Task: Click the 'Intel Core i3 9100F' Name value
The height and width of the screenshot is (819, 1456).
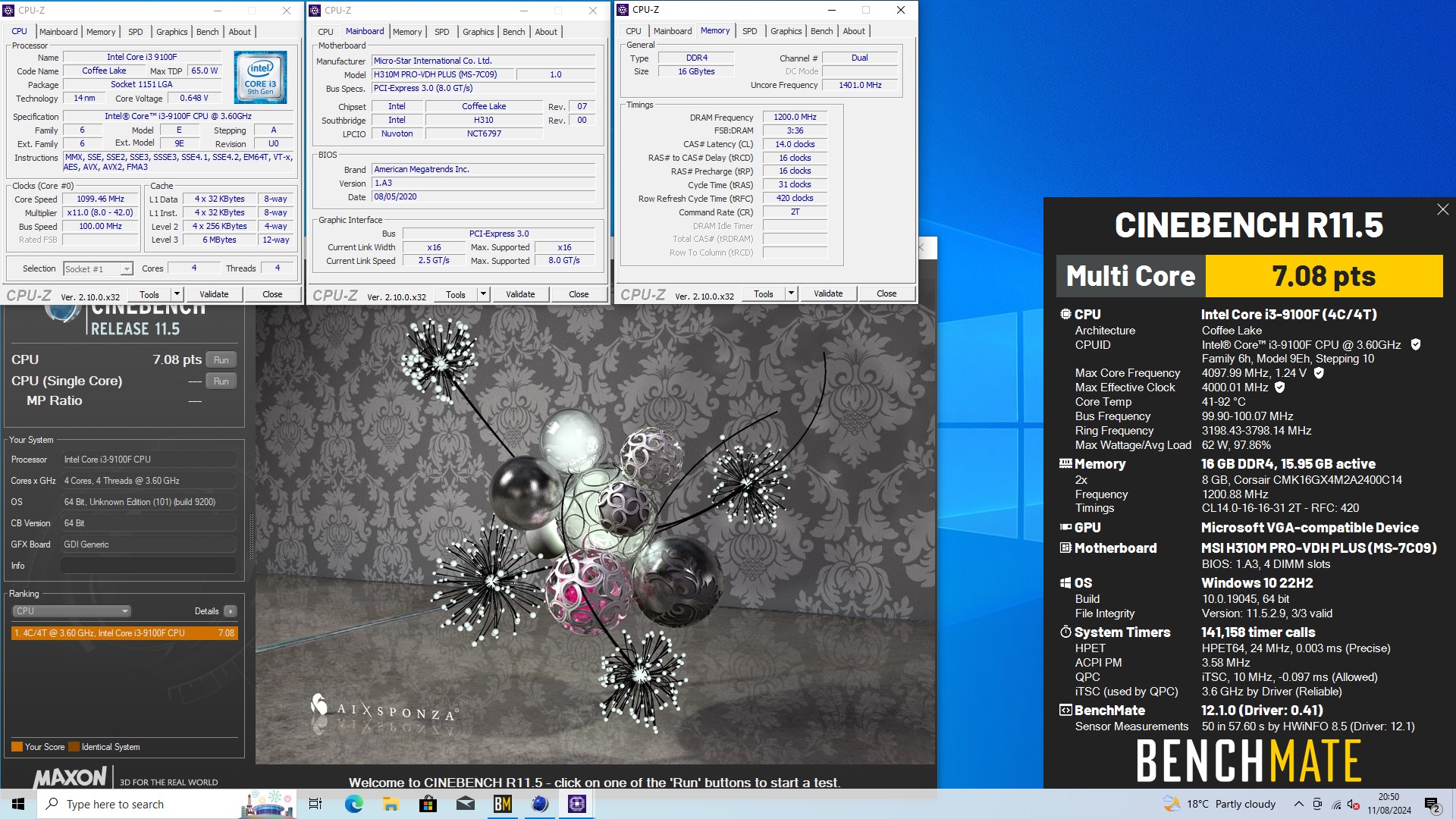Action: pyautogui.click(x=142, y=57)
